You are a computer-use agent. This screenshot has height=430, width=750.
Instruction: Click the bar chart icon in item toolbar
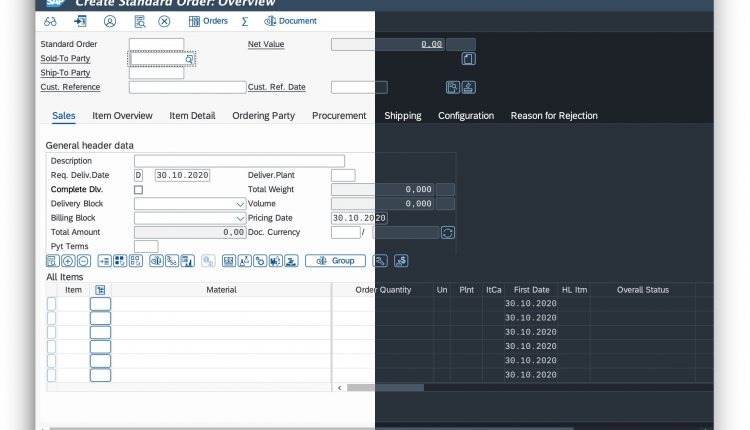point(188,261)
